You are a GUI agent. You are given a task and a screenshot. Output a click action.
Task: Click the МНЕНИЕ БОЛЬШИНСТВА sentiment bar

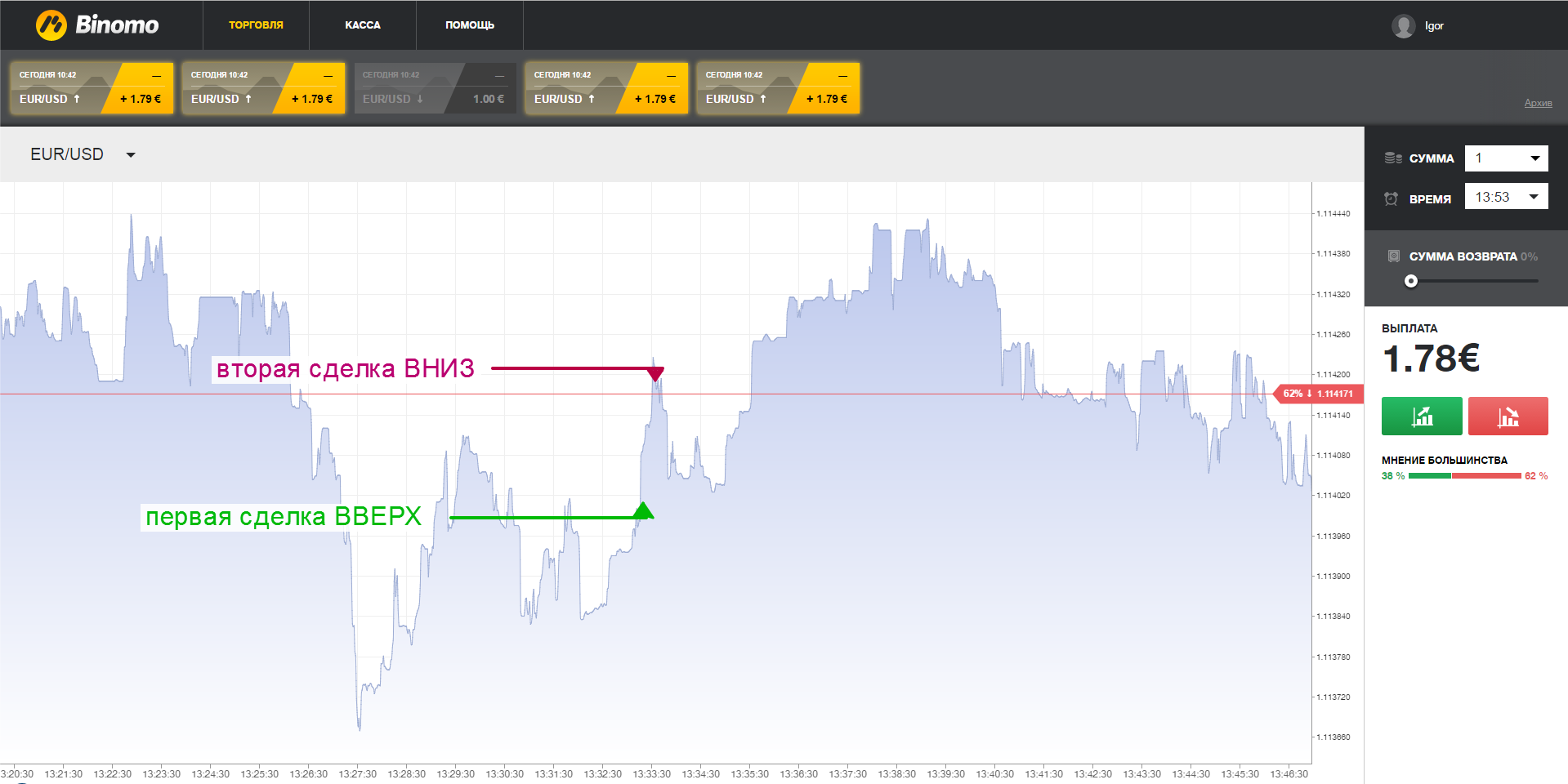(x=1465, y=476)
